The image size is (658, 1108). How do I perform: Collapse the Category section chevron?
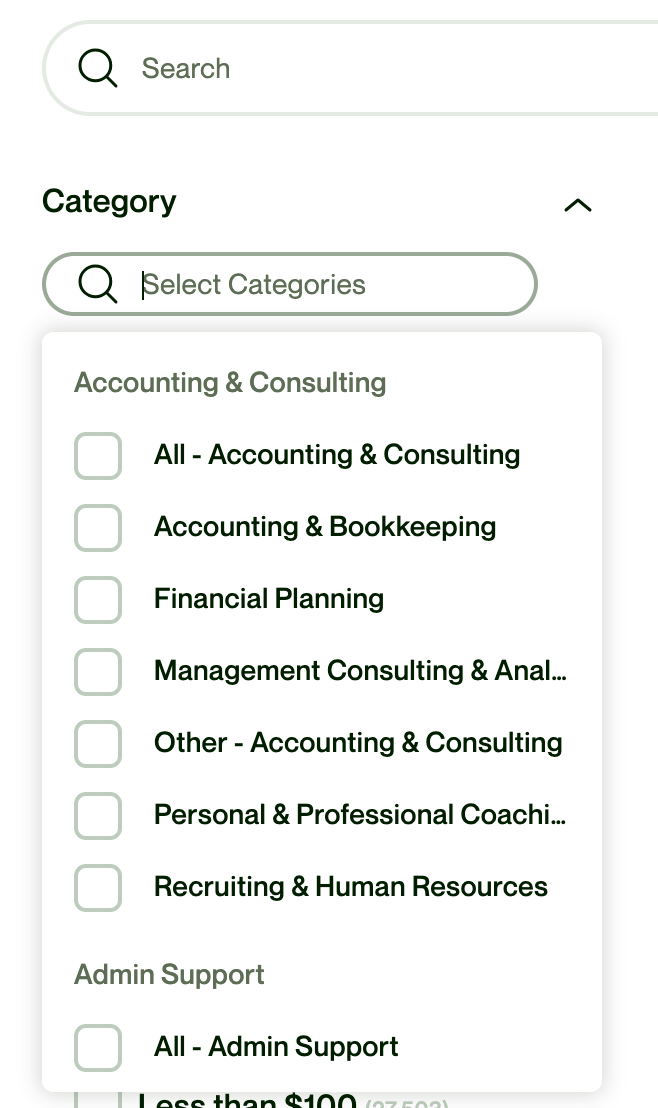578,205
